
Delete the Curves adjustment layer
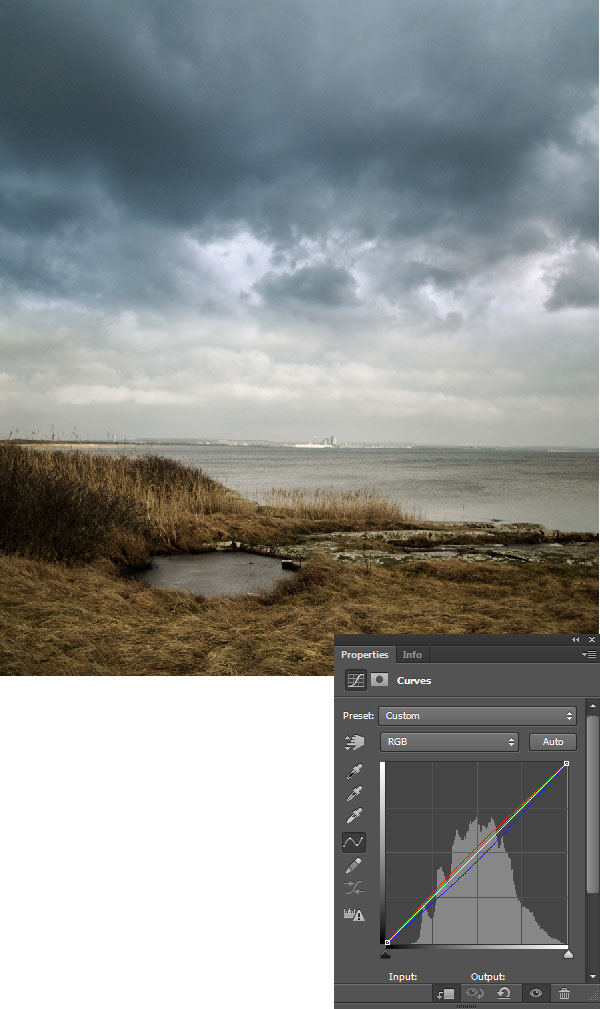click(x=564, y=994)
